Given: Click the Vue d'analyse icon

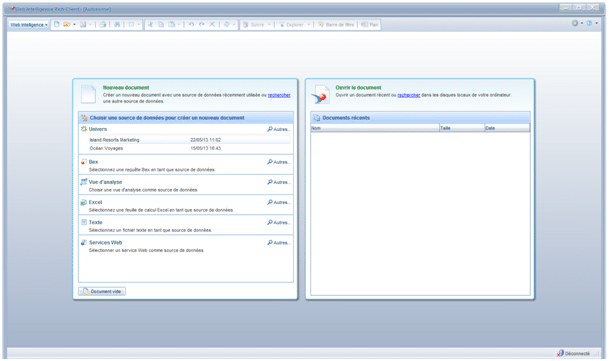Looking at the screenshot, I should 84,182.
